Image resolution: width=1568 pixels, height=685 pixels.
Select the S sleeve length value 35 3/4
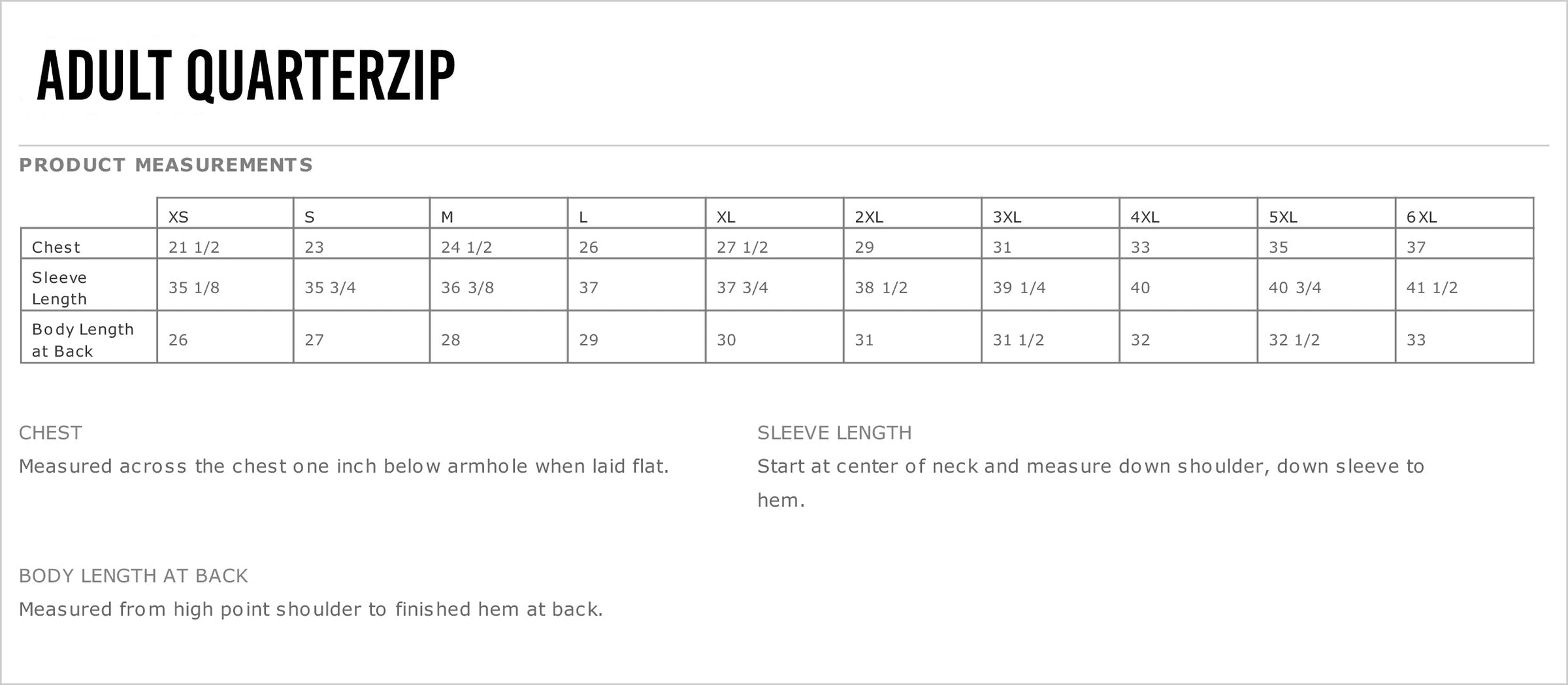[330, 288]
